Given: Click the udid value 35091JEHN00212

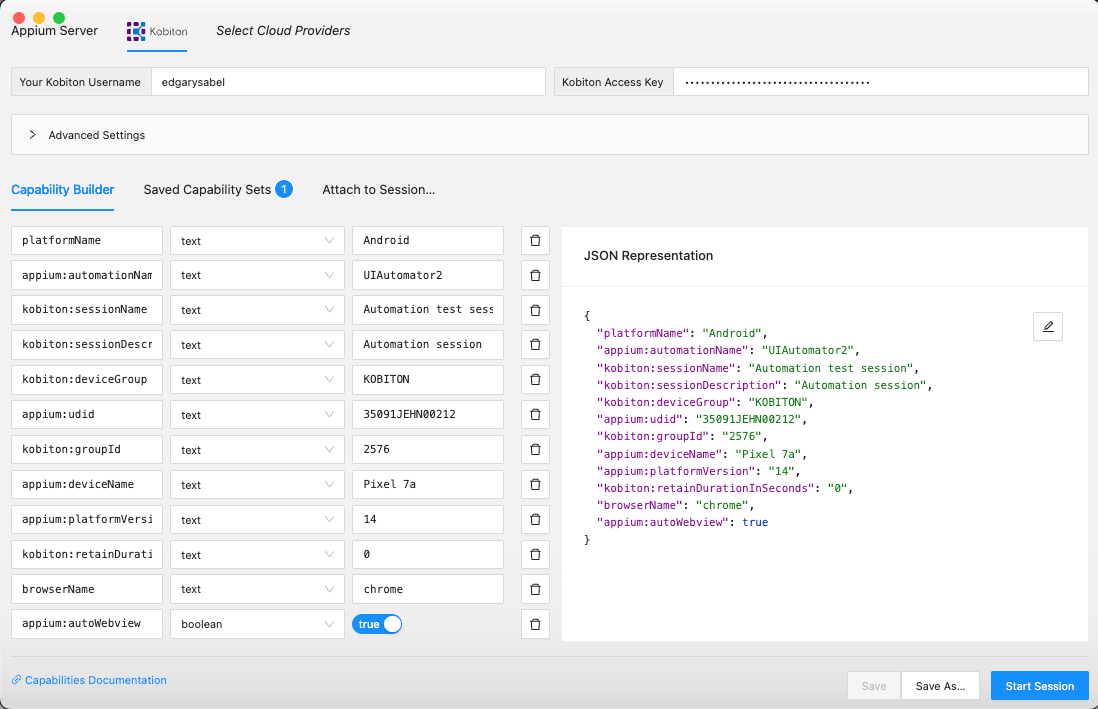Looking at the screenshot, I should point(428,415).
